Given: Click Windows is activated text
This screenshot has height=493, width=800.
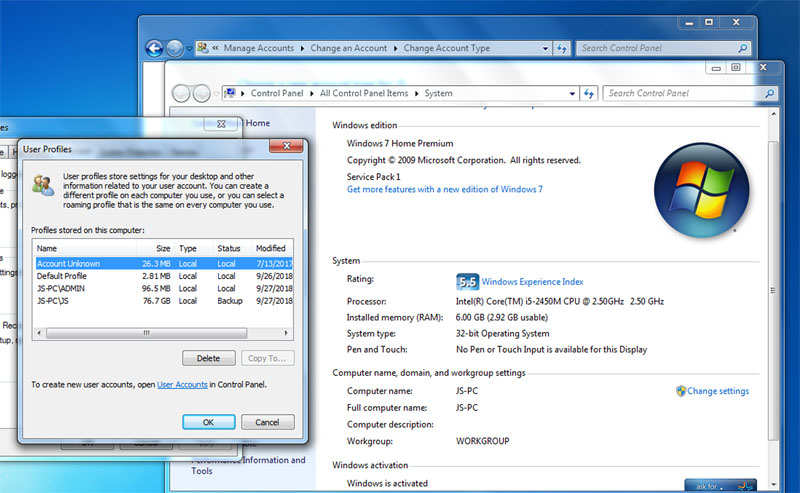Looking at the screenshot, I should coord(387,483).
